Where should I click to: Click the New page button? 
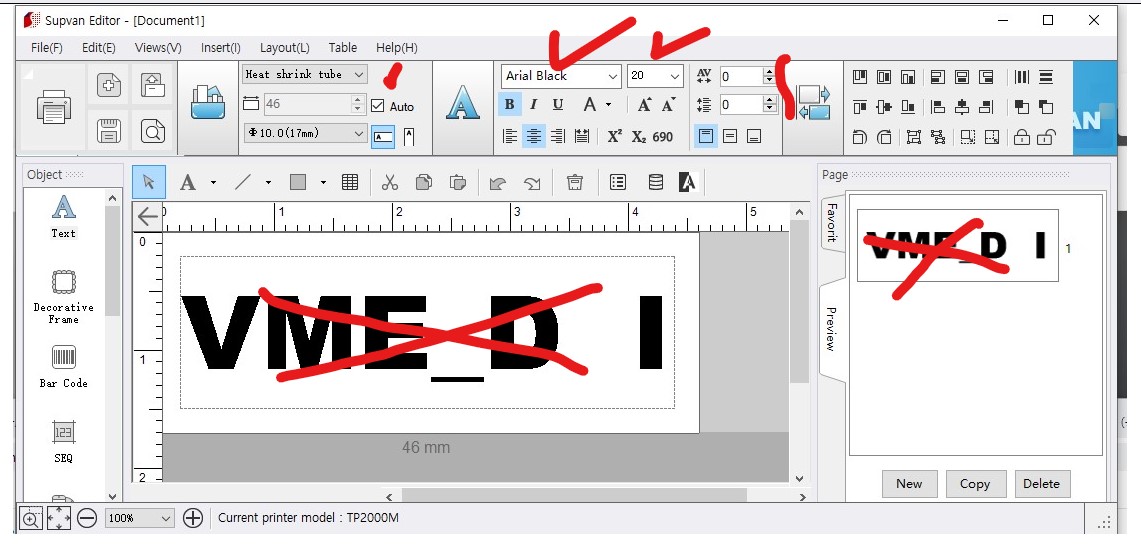(x=909, y=483)
